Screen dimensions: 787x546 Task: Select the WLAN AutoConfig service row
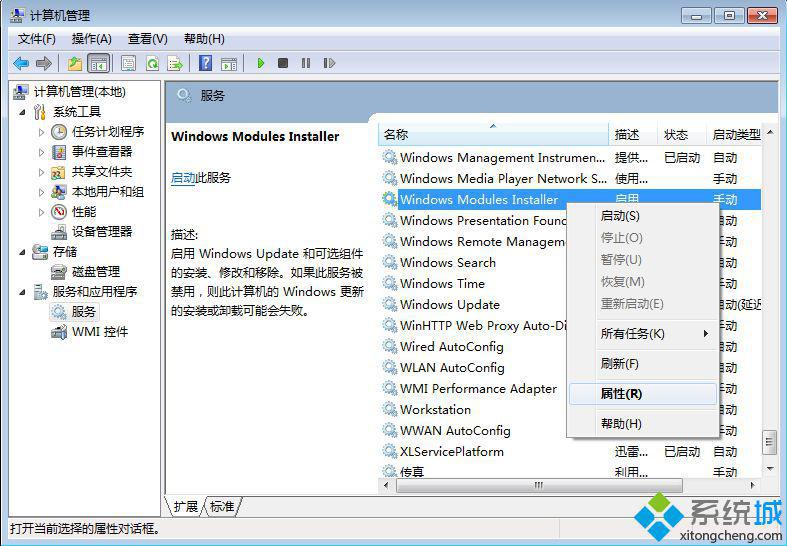(x=473, y=368)
